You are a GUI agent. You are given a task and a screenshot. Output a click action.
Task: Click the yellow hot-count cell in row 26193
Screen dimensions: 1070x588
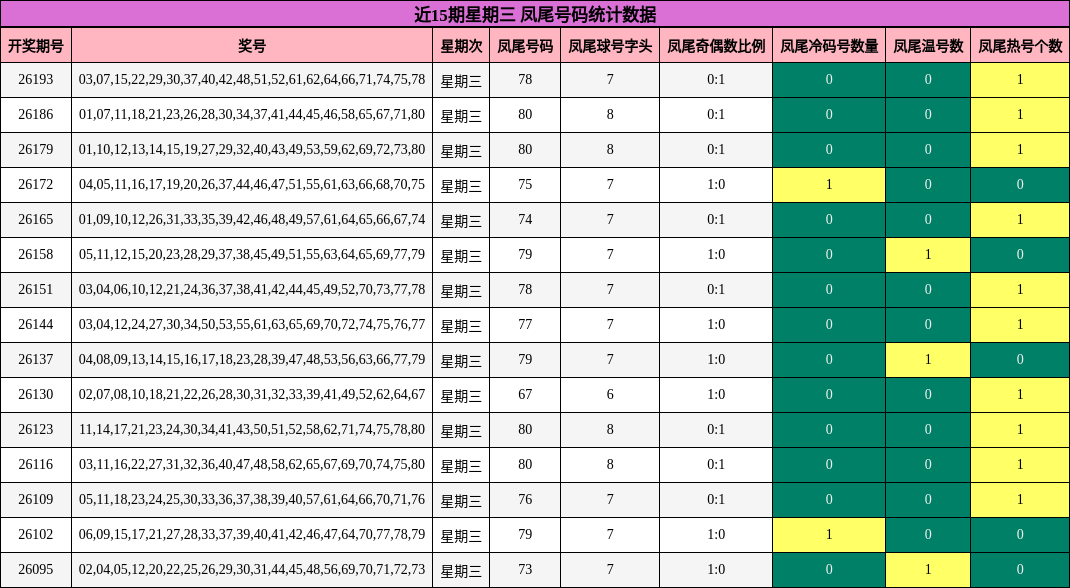coord(1020,79)
